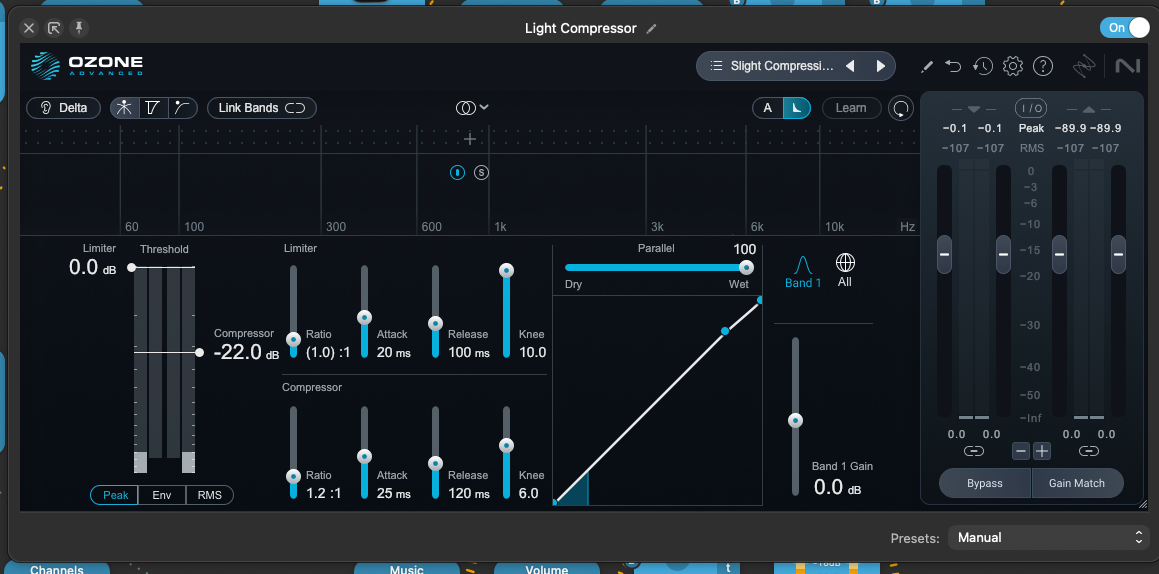The width and height of the screenshot is (1159, 574).
Task: Click the Compressor ratio value 1.2 :1
Action: [324, 493]
